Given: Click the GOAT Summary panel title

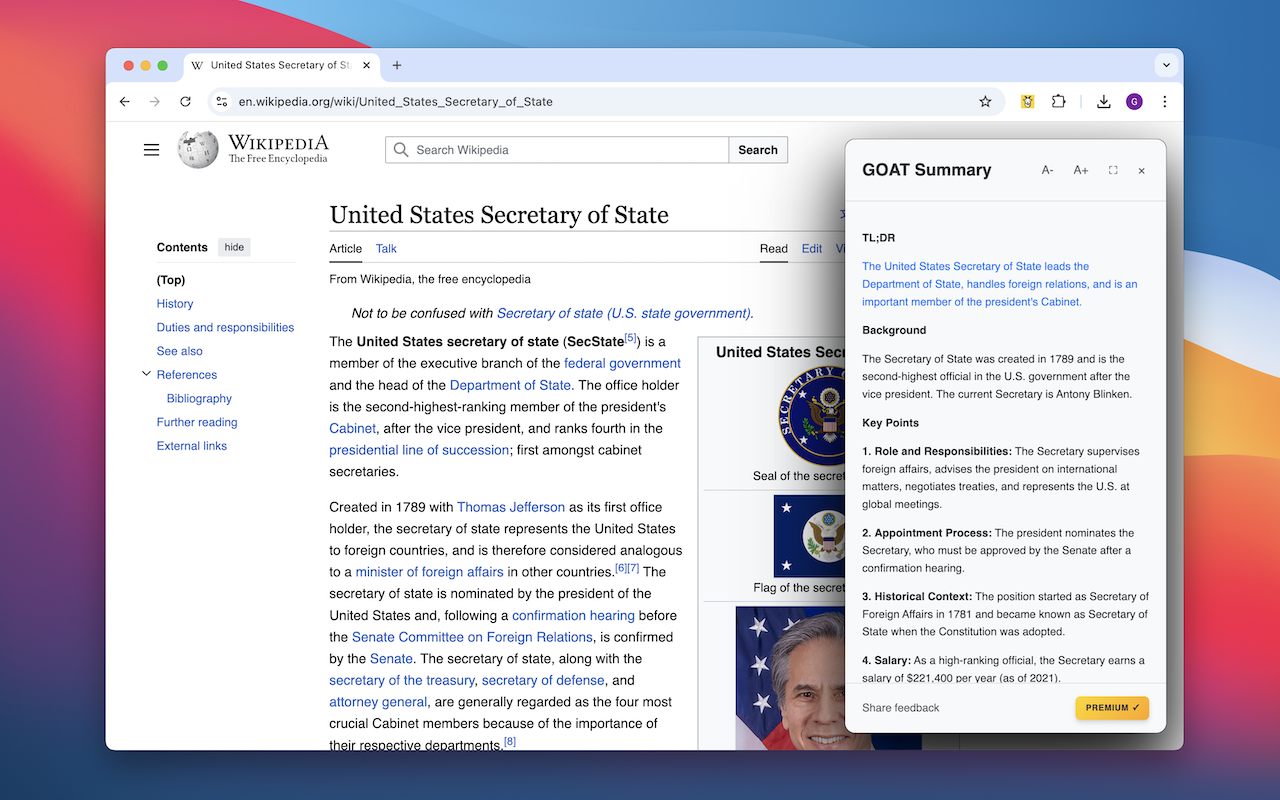Looking at the screenshot, I should click(x=927, y=170).
